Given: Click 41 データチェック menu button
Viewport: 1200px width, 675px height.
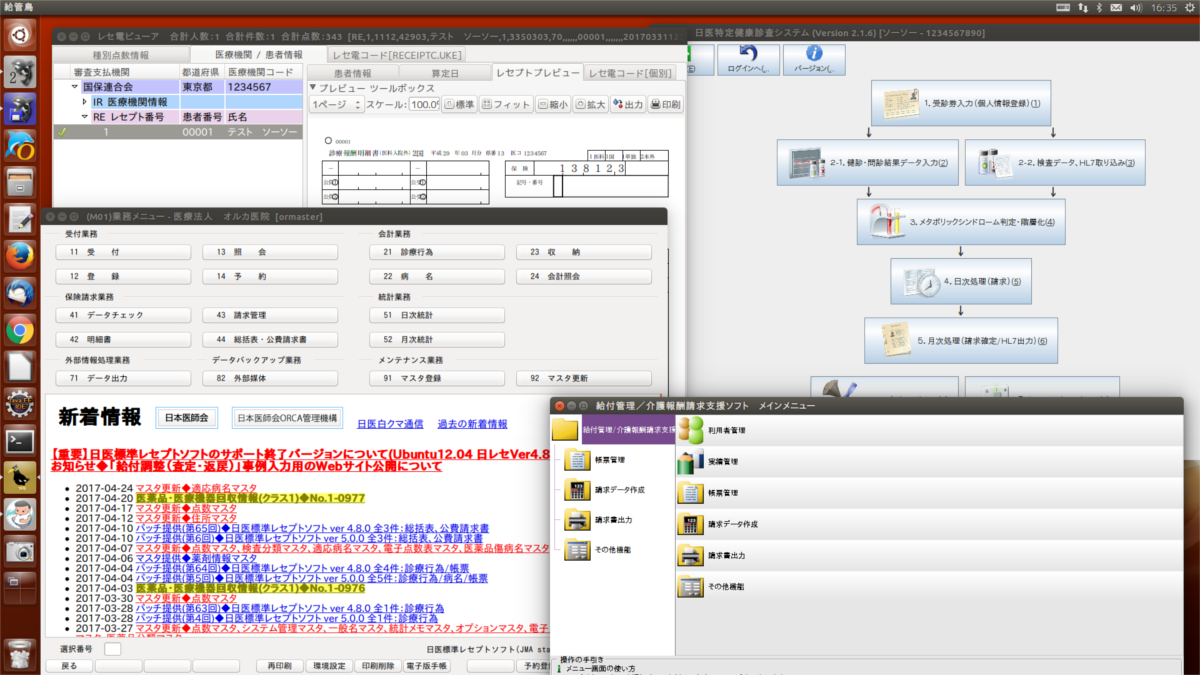Looking at the screenshot, I should point(124,315).
